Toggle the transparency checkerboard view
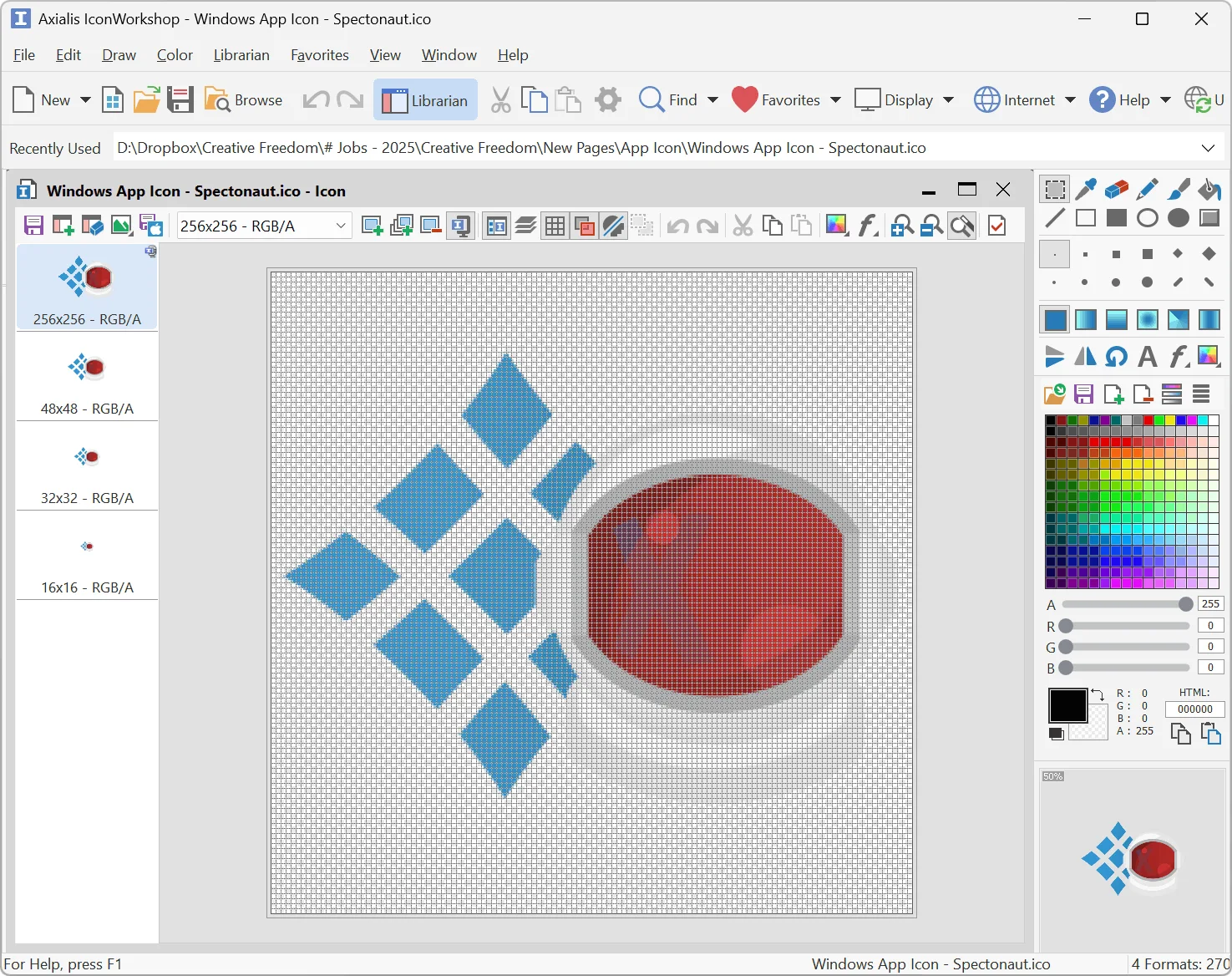This screenshot has width=1232, height=976. pyautogui.click(x=584, y=226)
